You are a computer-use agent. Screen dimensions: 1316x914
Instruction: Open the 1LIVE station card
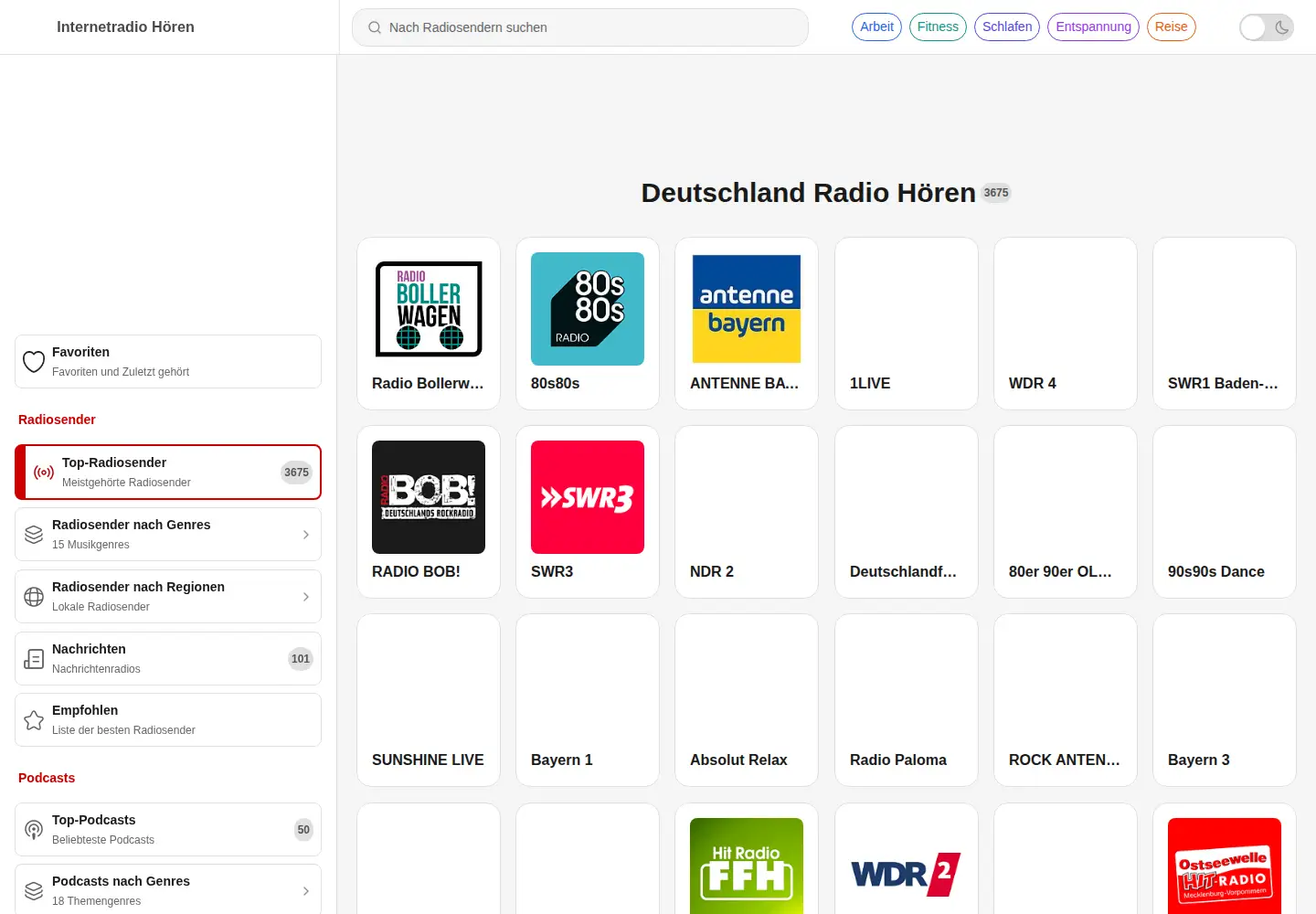tap(907, 324)
